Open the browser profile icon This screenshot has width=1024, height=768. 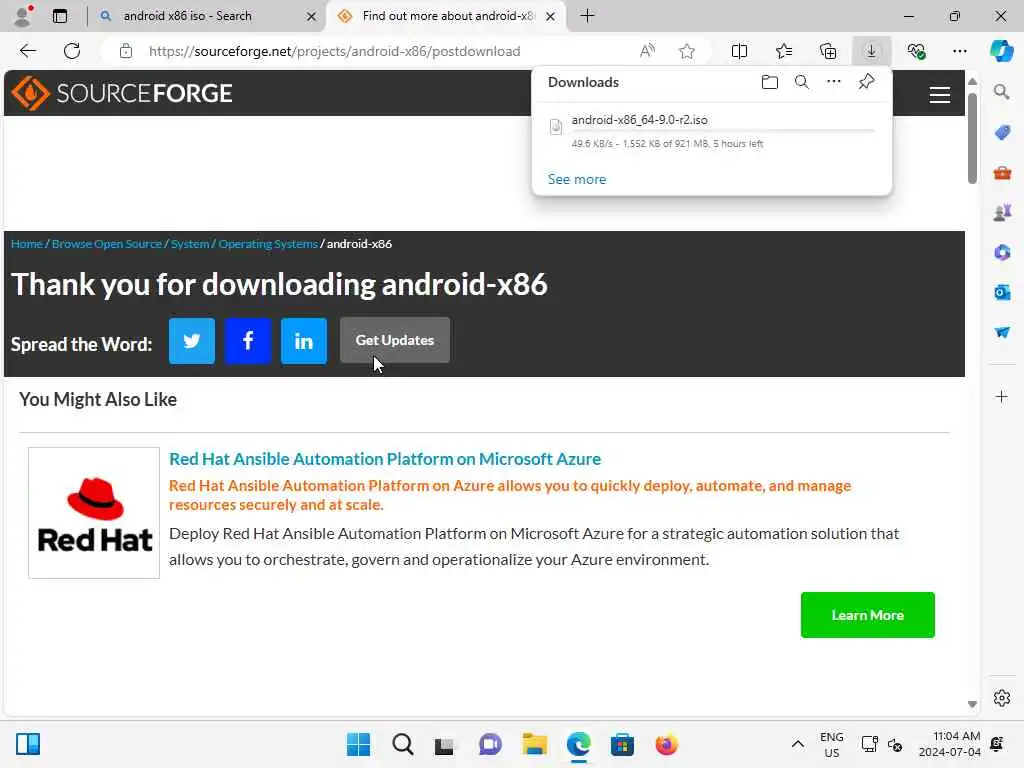pos(23,16)
